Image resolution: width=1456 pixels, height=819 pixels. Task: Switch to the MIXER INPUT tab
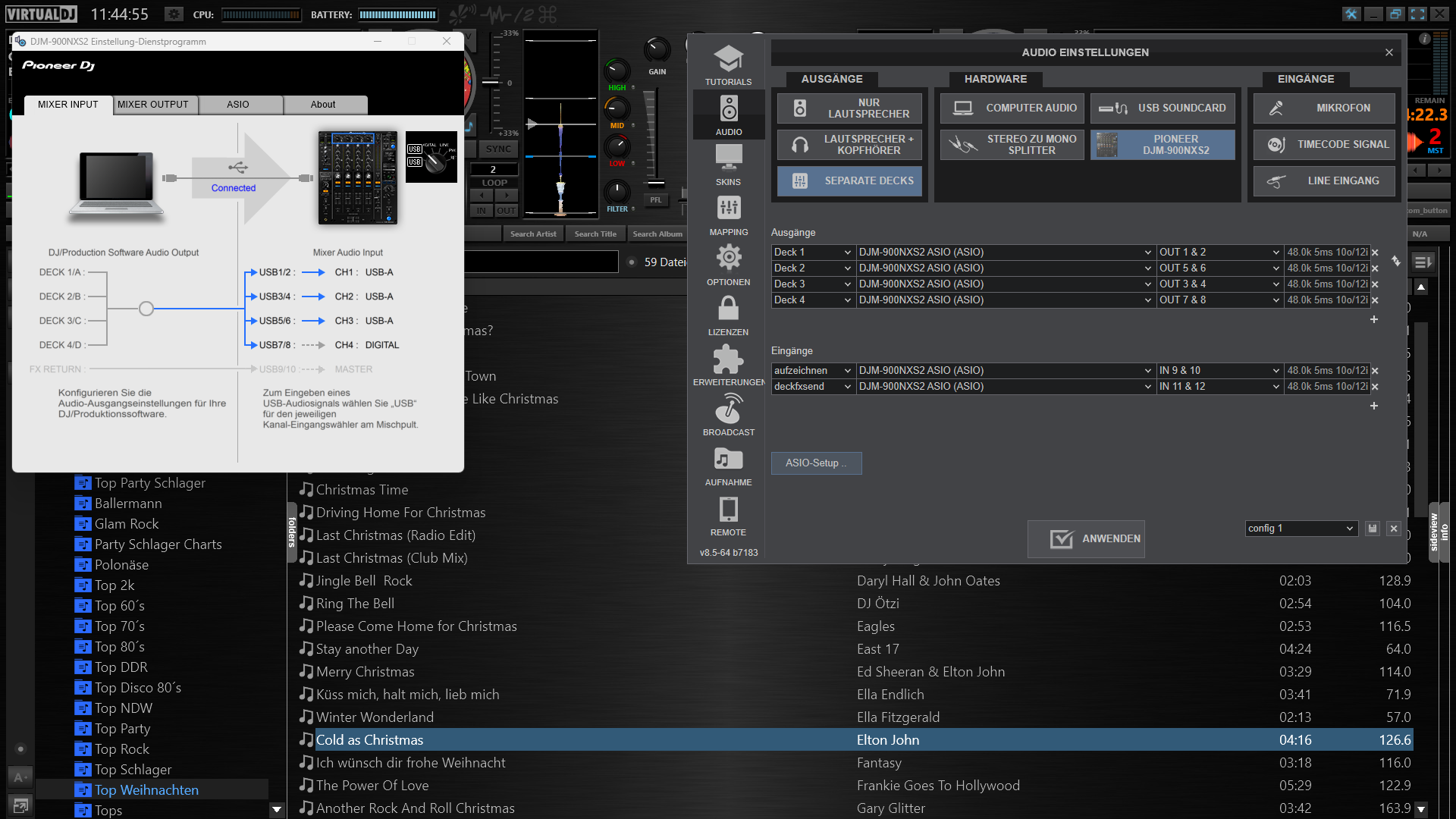click(68, 105)
